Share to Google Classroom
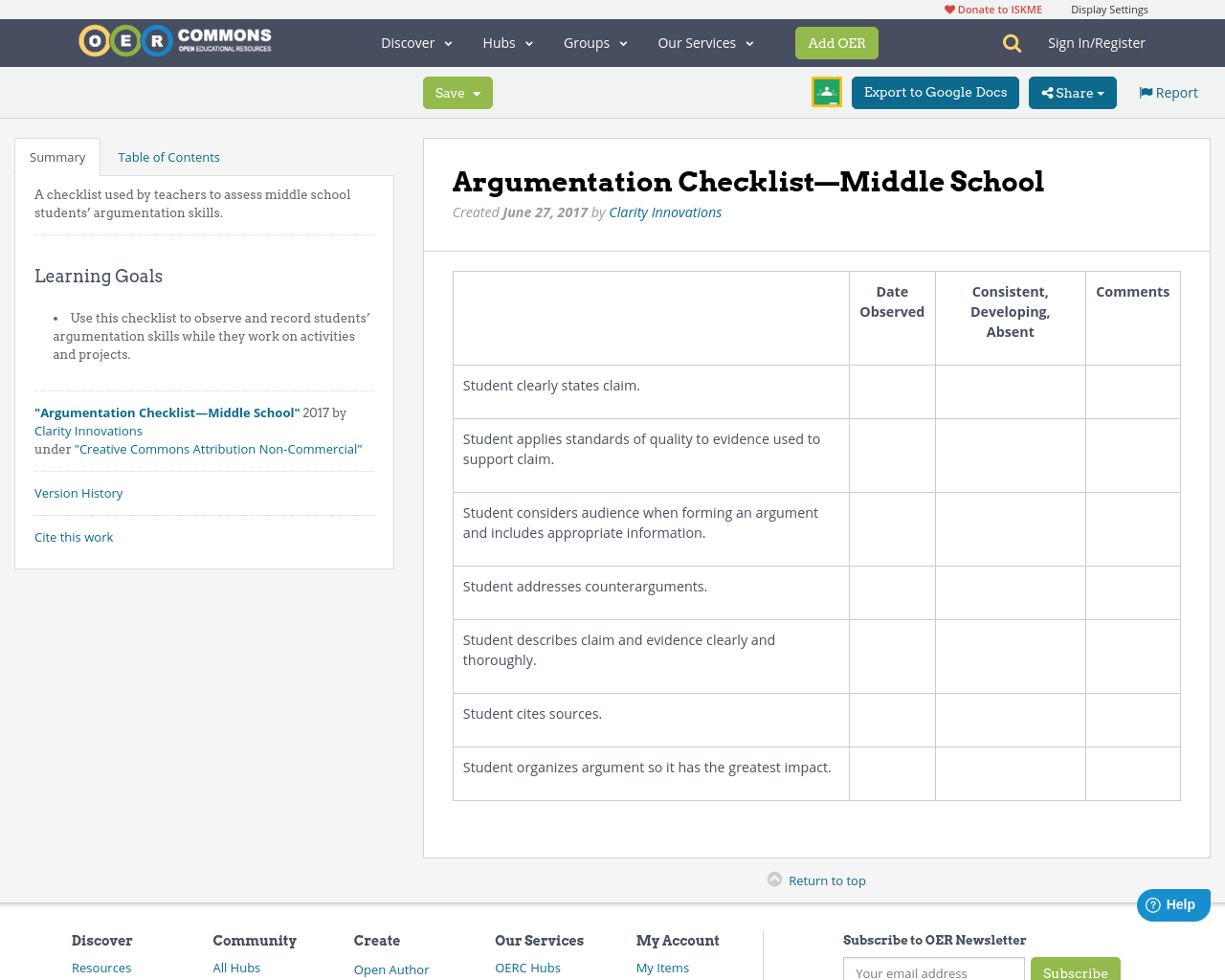The height and width of the screenshot is (980, 1225). pyautogui.click(x=826, y=92)
